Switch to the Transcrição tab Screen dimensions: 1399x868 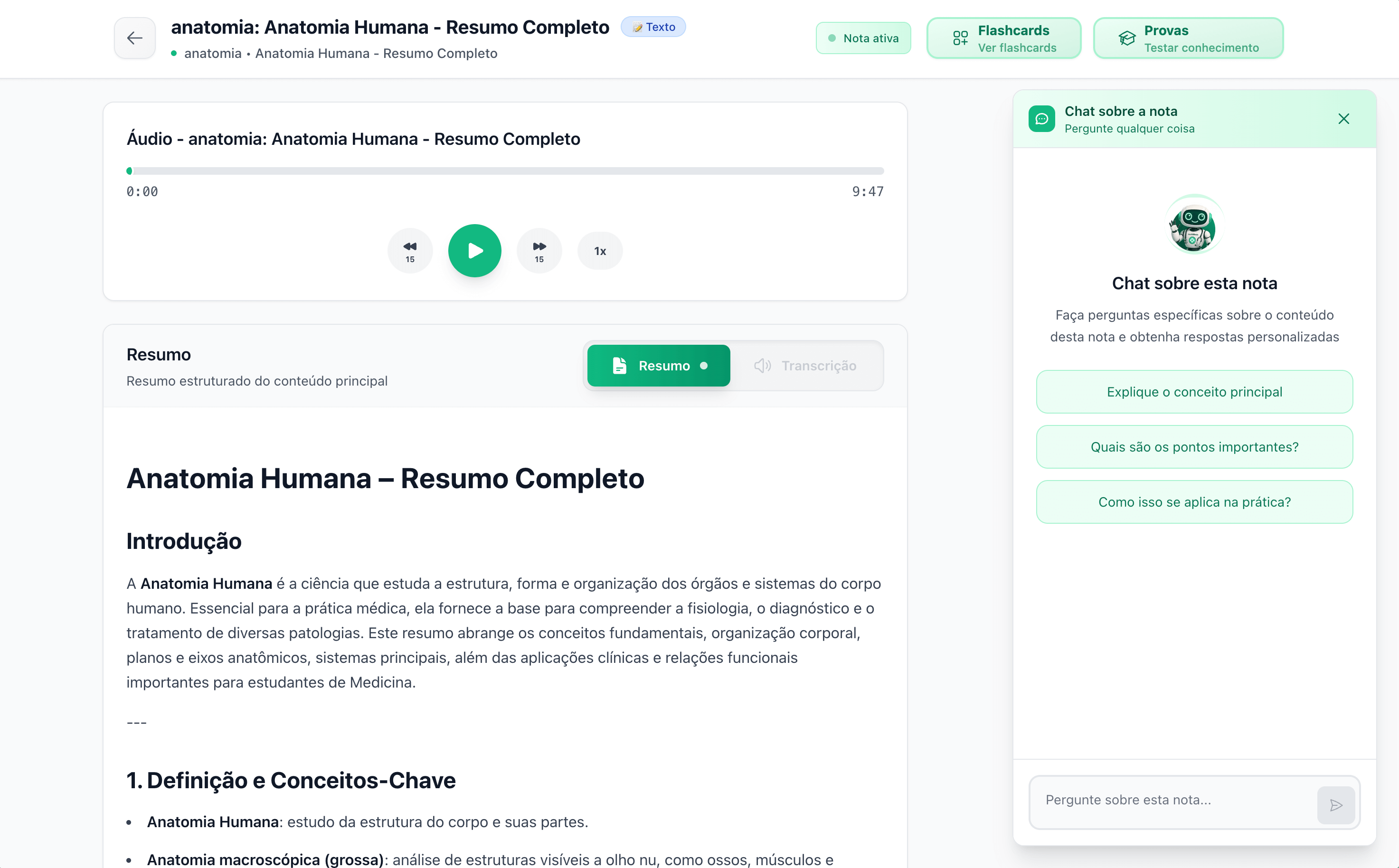(805, 366)
